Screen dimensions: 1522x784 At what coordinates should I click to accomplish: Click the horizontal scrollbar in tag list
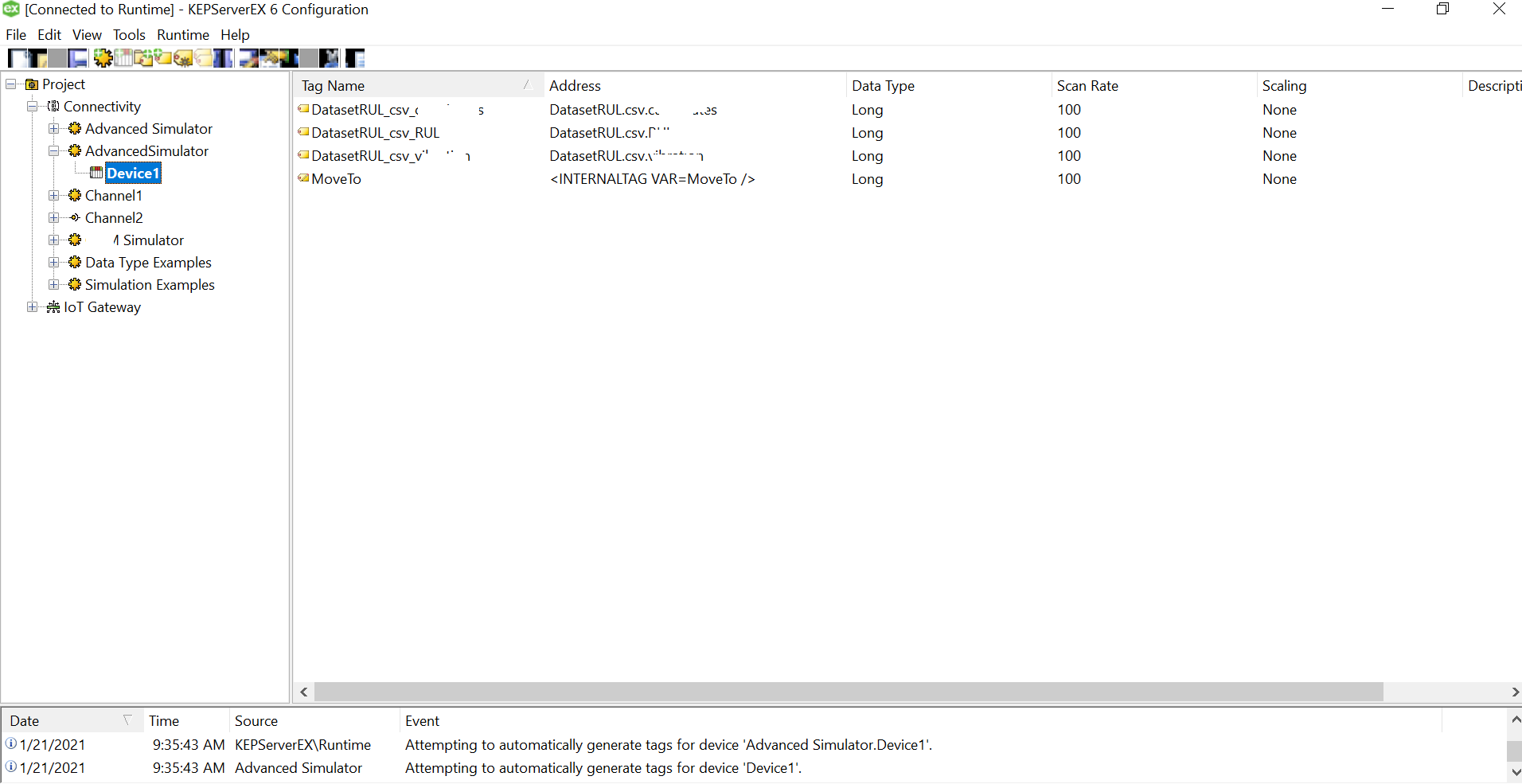tap(848, 692)
